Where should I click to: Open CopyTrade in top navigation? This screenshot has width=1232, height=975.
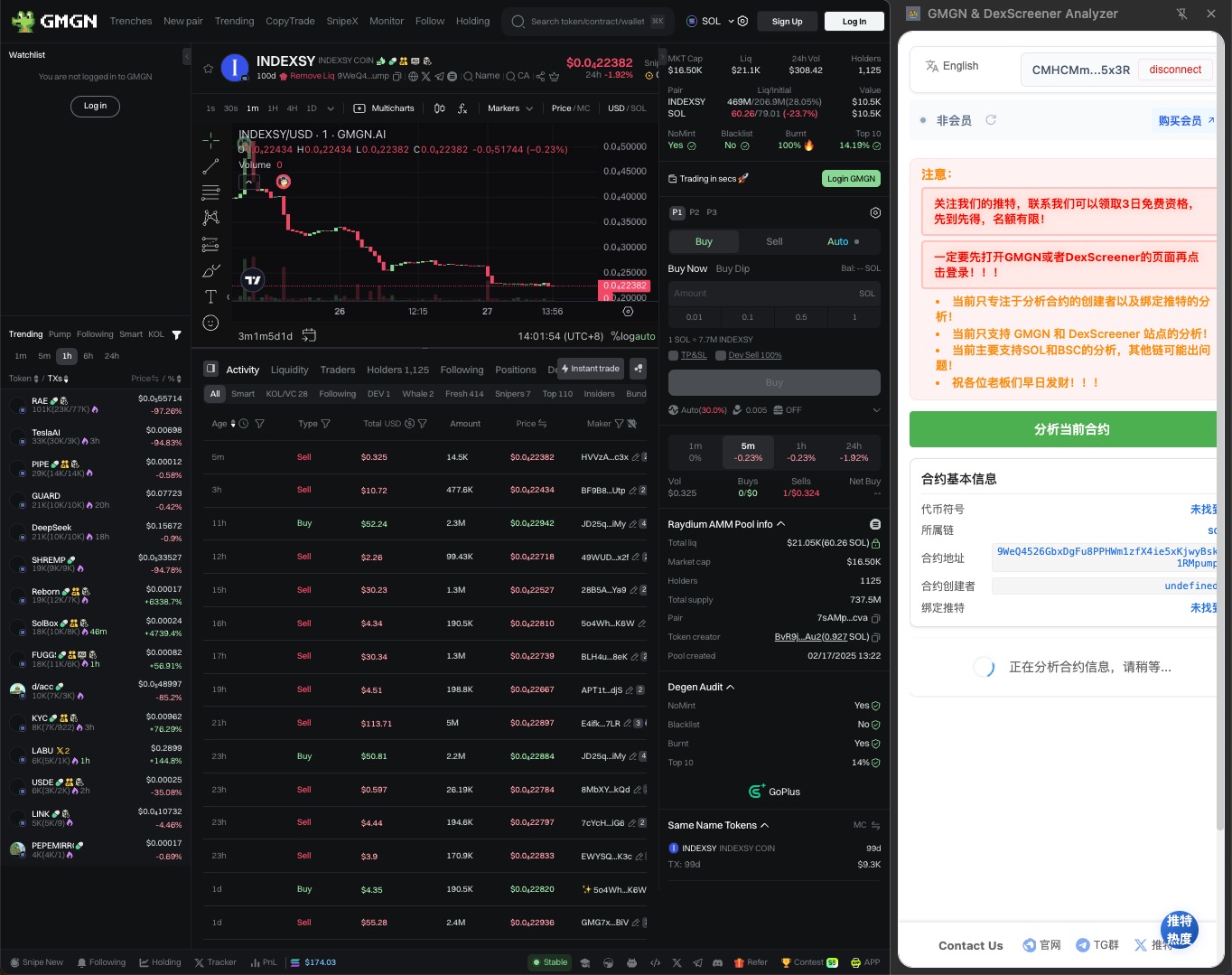(290, 21)
